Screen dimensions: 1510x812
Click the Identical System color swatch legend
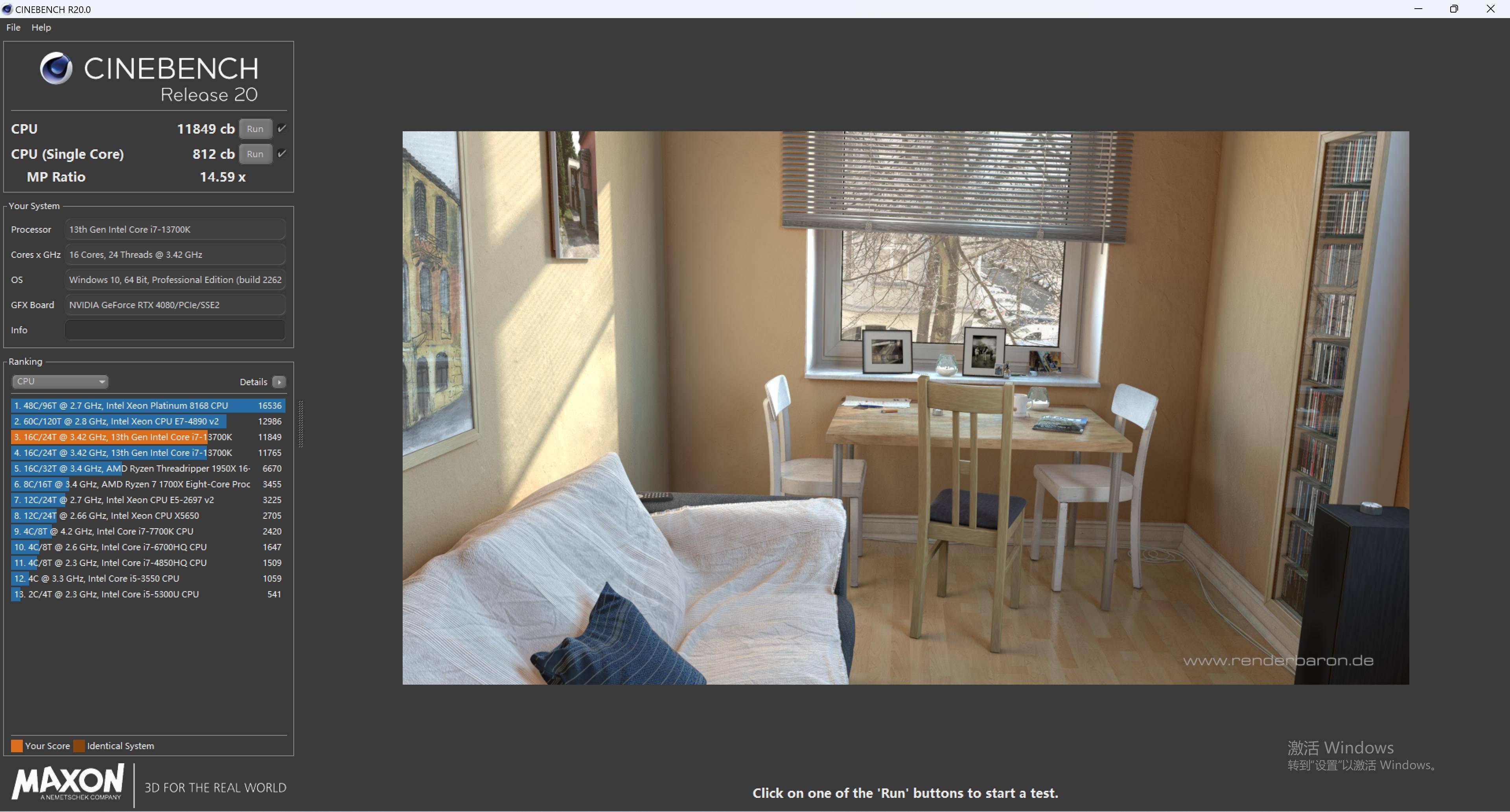80,745
